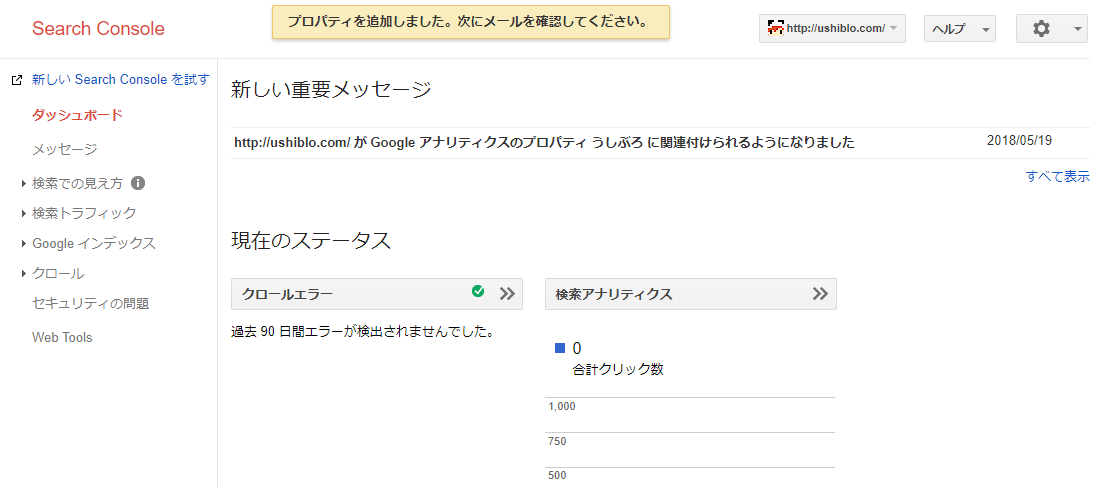Open 検索アナリティクス via its double-chevron icon
1112x487 pixels.
(x=821, y=294)
